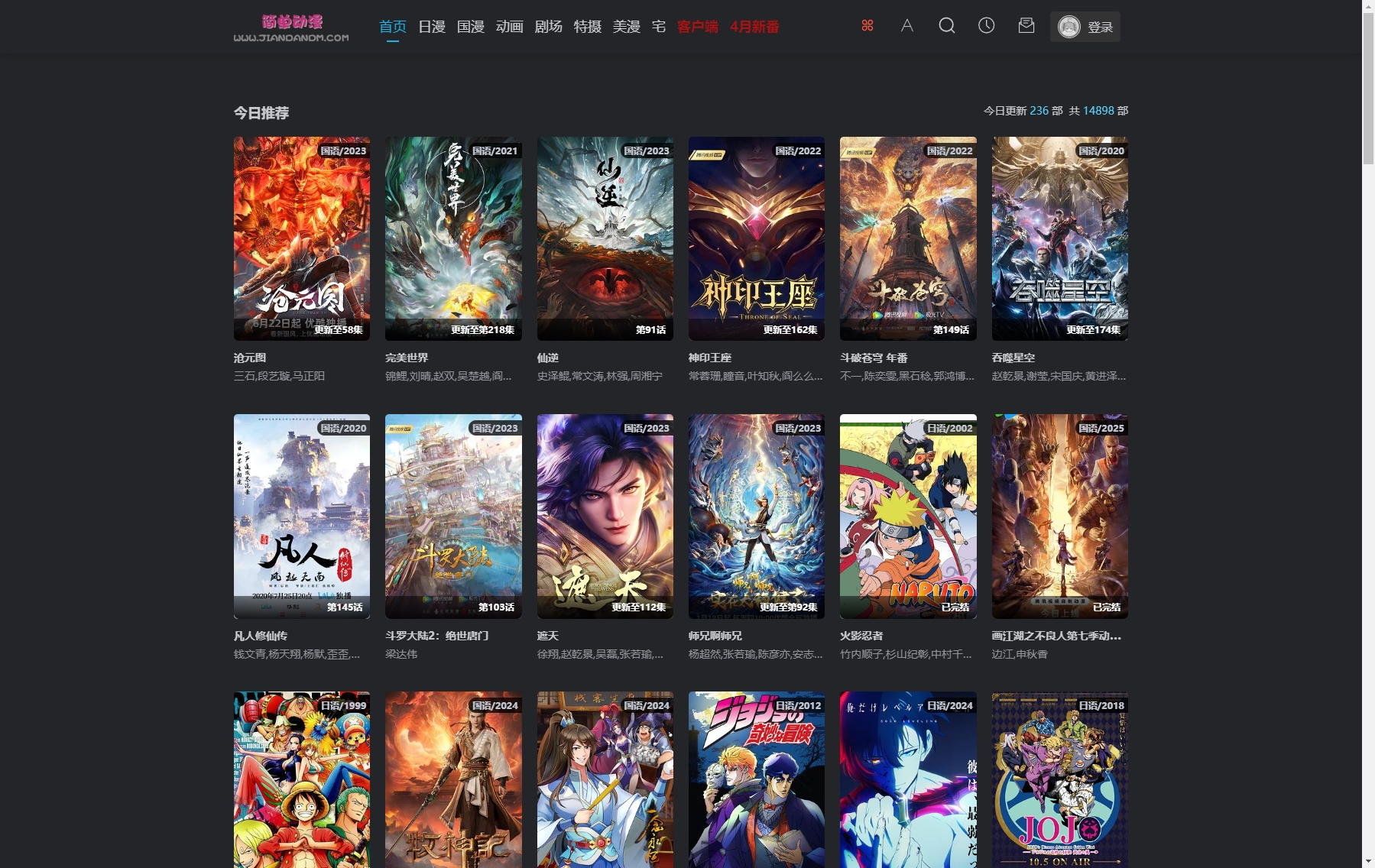Open search with the magnifier icon
The width and height of the screenshot is (1375, 868).
(946, 26)
